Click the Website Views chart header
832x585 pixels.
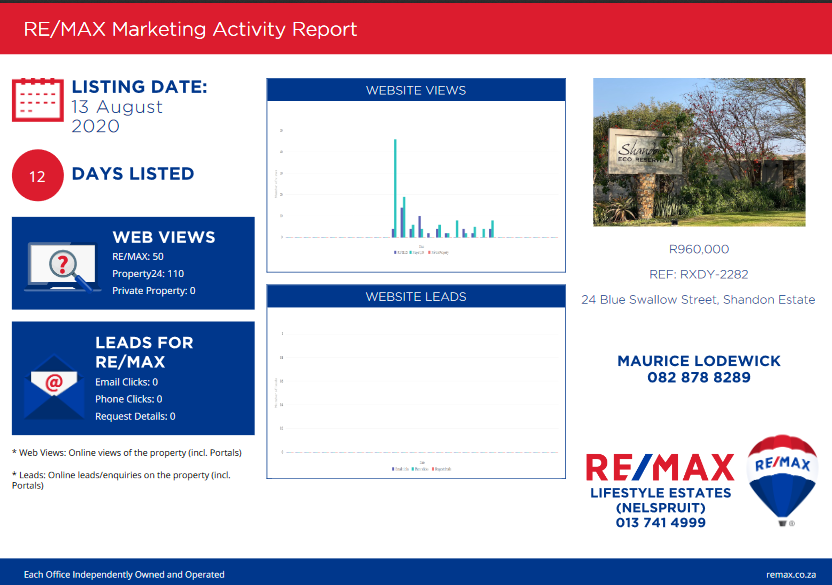(x=416, y=90)
